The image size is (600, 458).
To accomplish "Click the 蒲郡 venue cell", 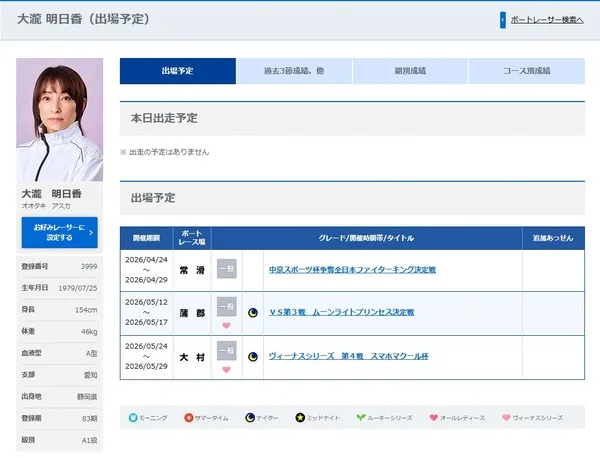I will click(x=192, y=313).
